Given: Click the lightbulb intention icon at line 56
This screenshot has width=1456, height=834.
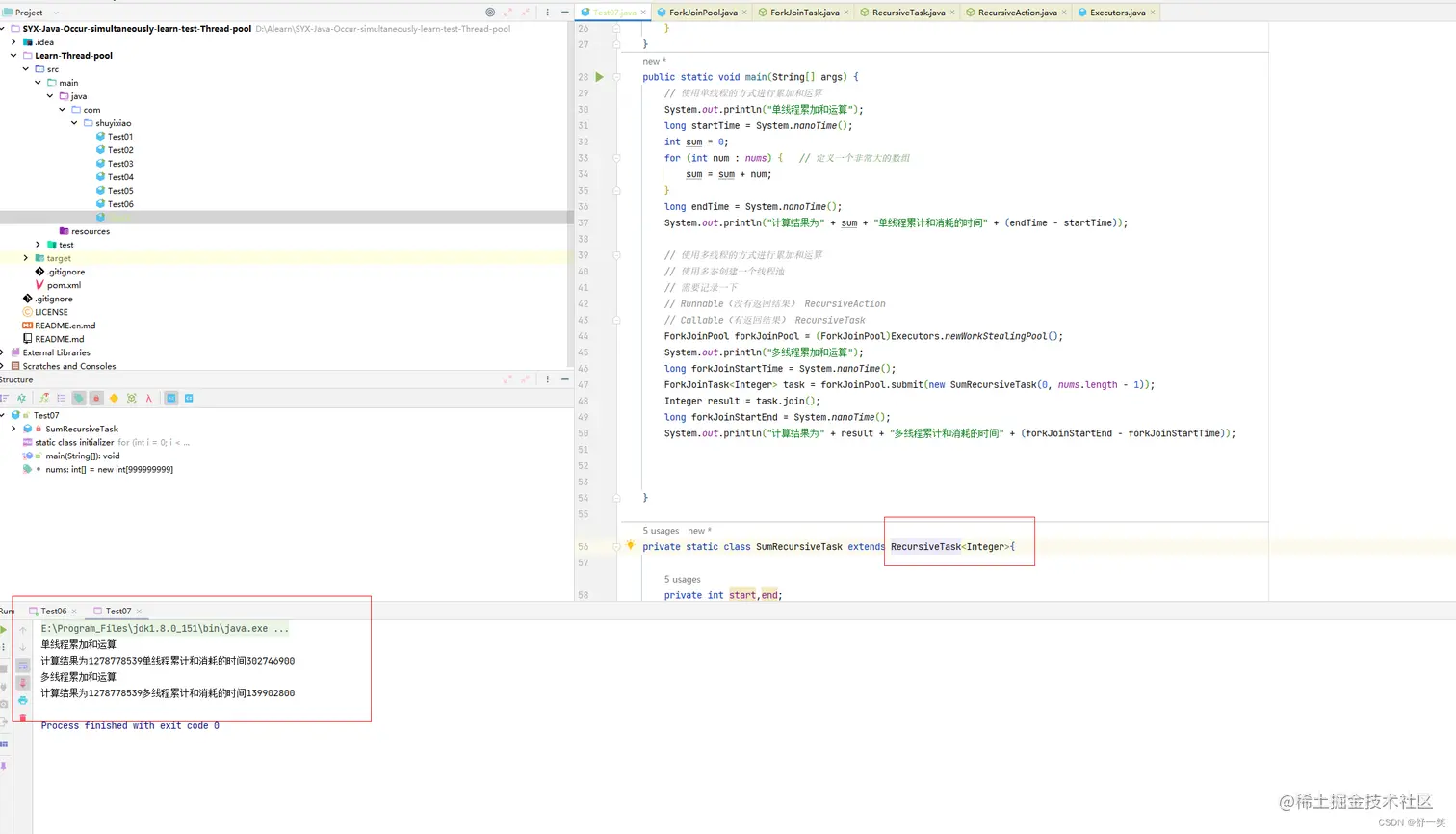Looking at the screenshot, I should [631, 546].
